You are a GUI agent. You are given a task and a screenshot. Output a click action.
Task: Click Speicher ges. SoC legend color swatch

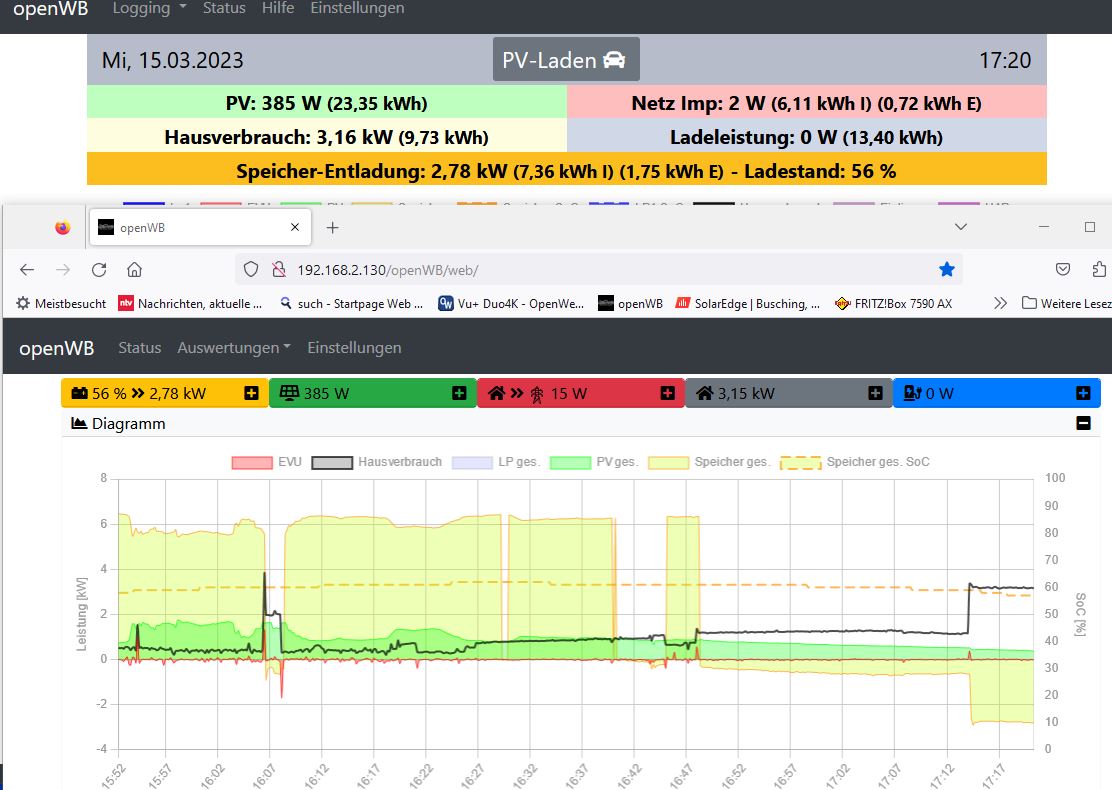[801, 462]
